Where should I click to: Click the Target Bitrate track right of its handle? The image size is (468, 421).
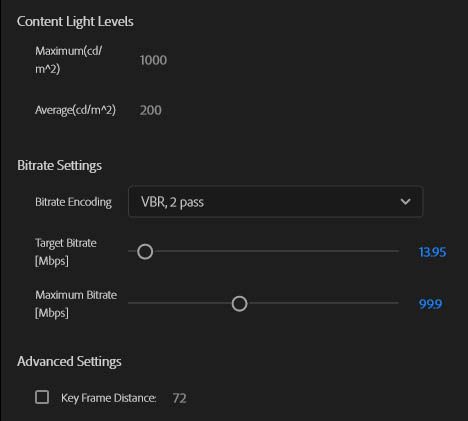[276, 251]
